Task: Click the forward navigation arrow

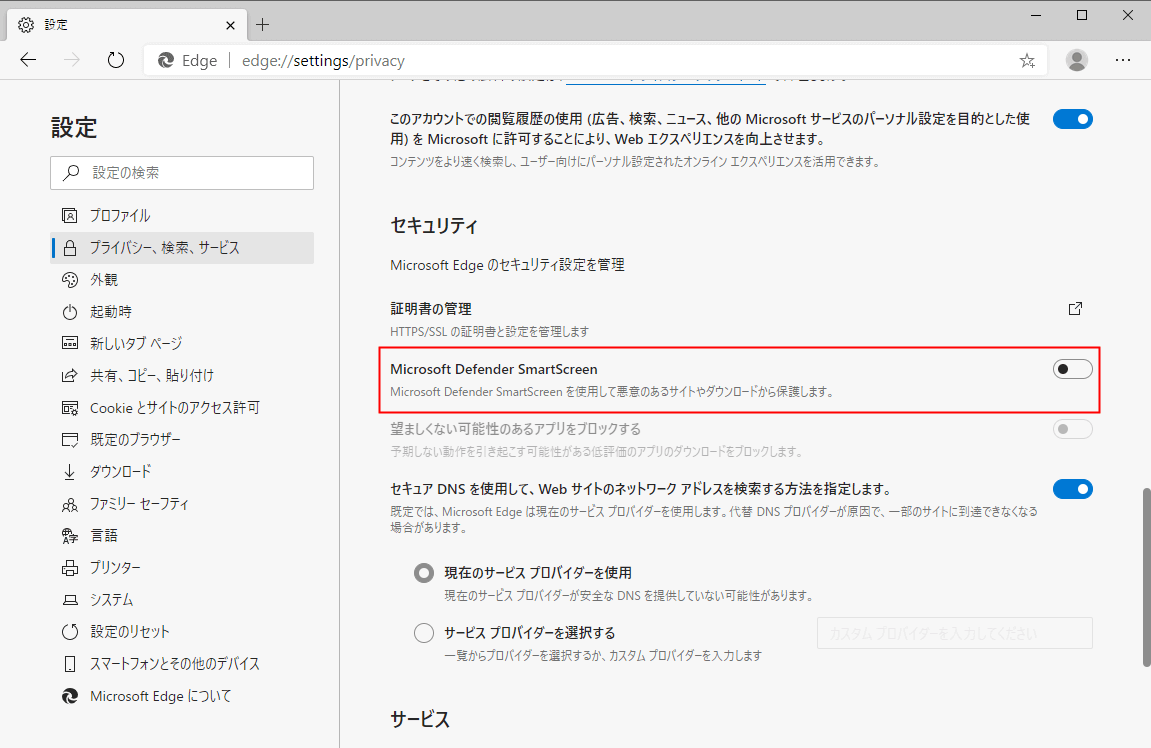Action: 72,60
